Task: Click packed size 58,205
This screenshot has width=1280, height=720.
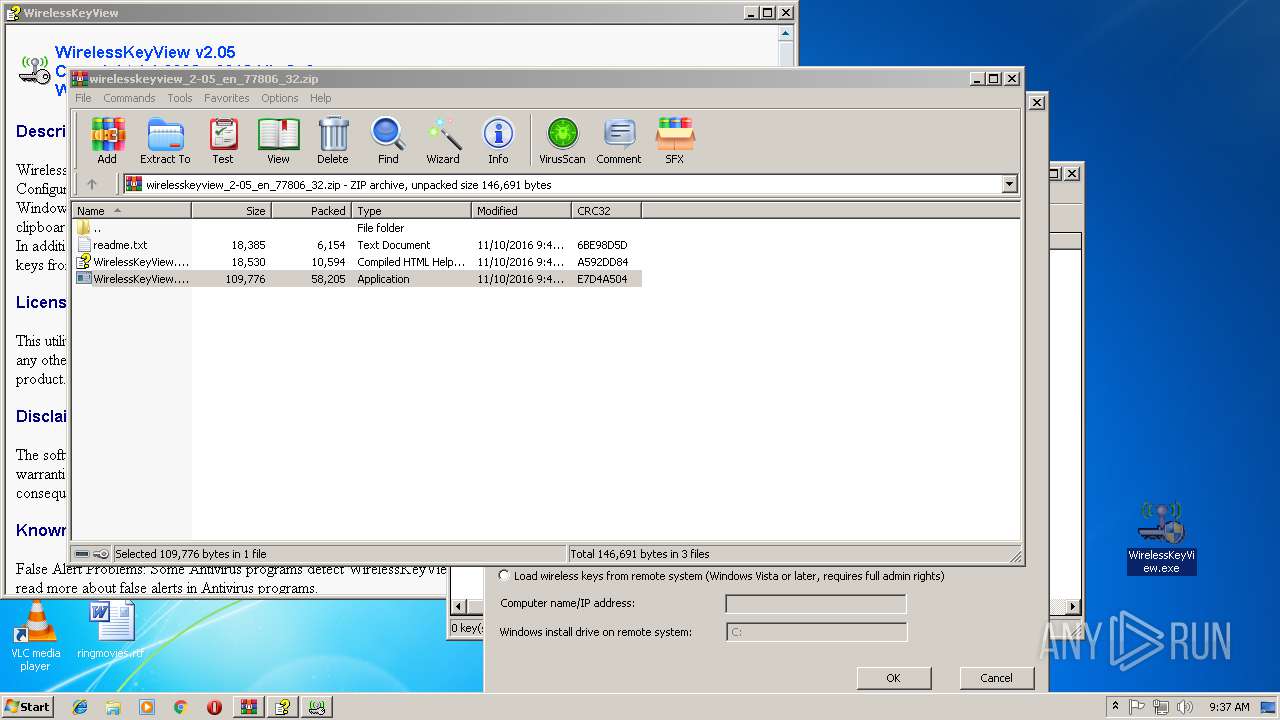Action: (328, 279)
